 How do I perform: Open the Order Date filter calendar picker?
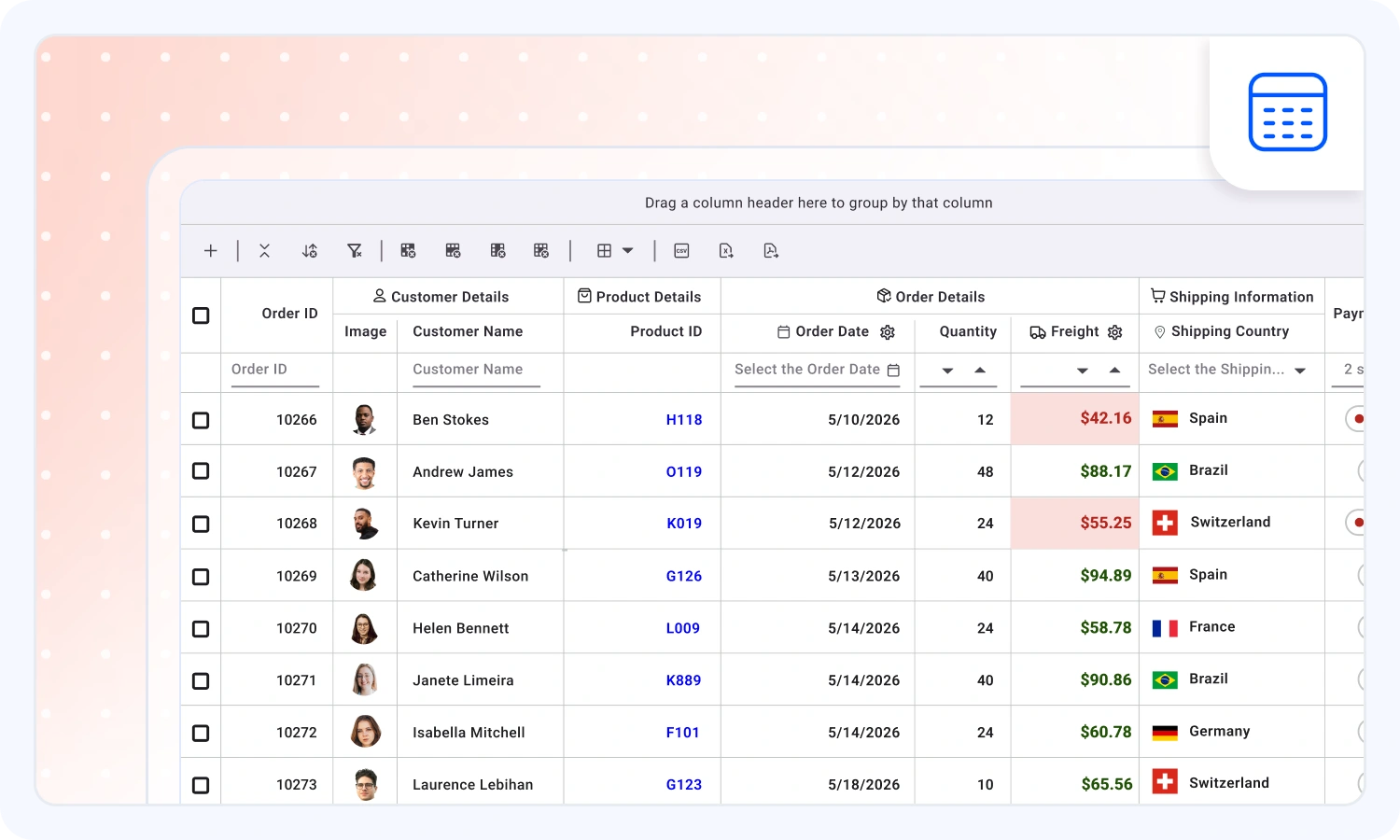point(893,371)
